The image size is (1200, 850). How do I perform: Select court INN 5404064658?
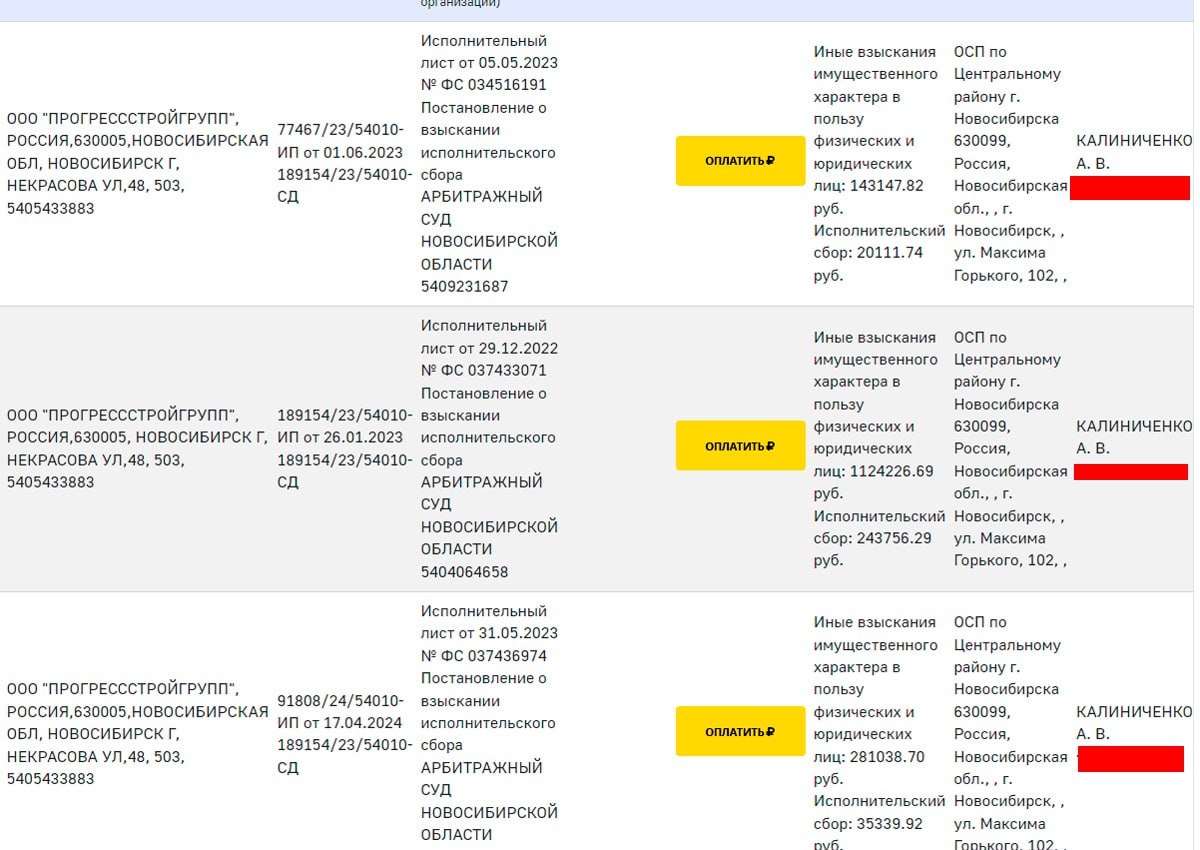click(464, 572)
